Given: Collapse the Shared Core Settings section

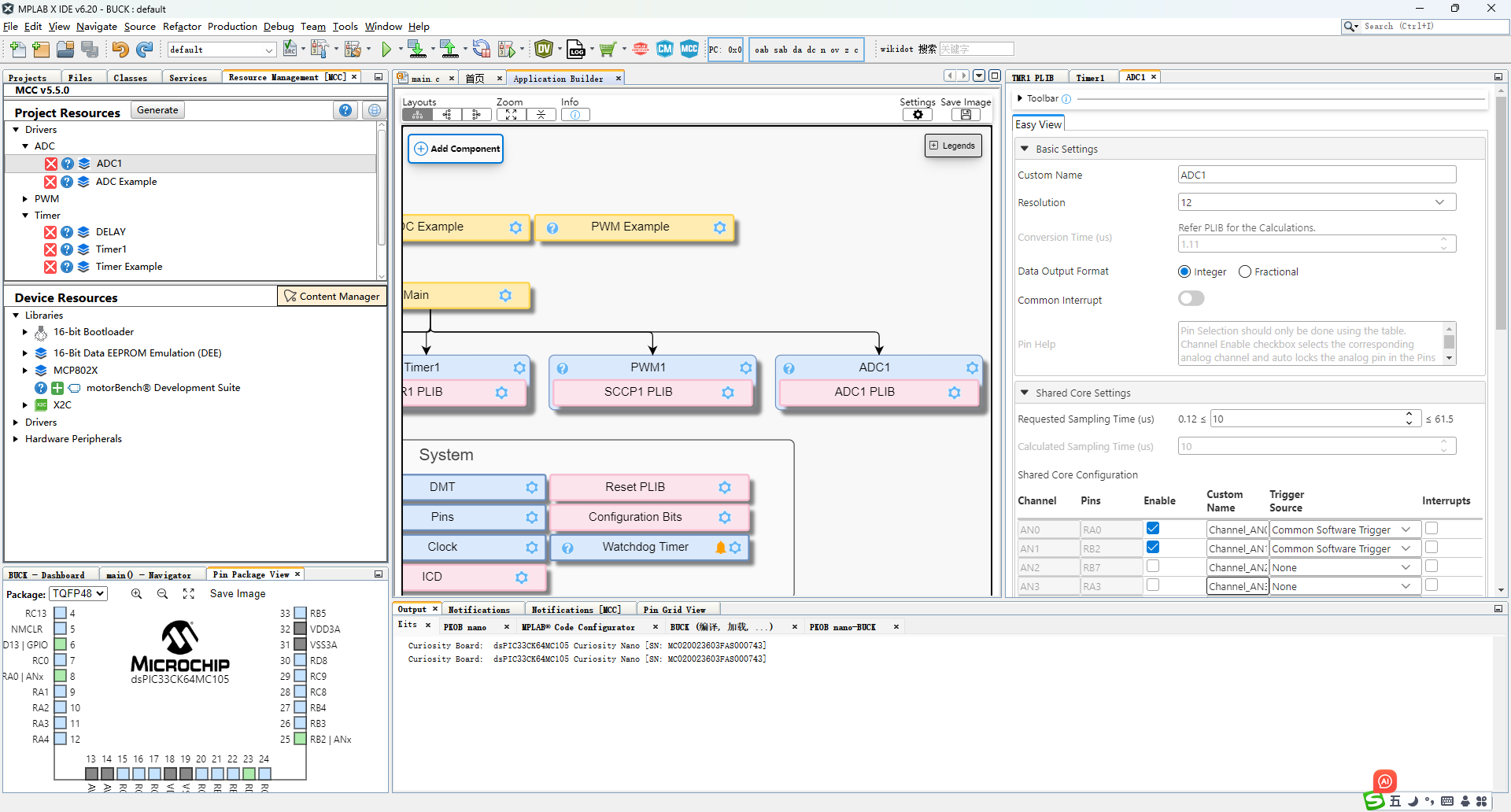Looking at the screenshot, I should pyautogui.click(x=1024, y=393).
